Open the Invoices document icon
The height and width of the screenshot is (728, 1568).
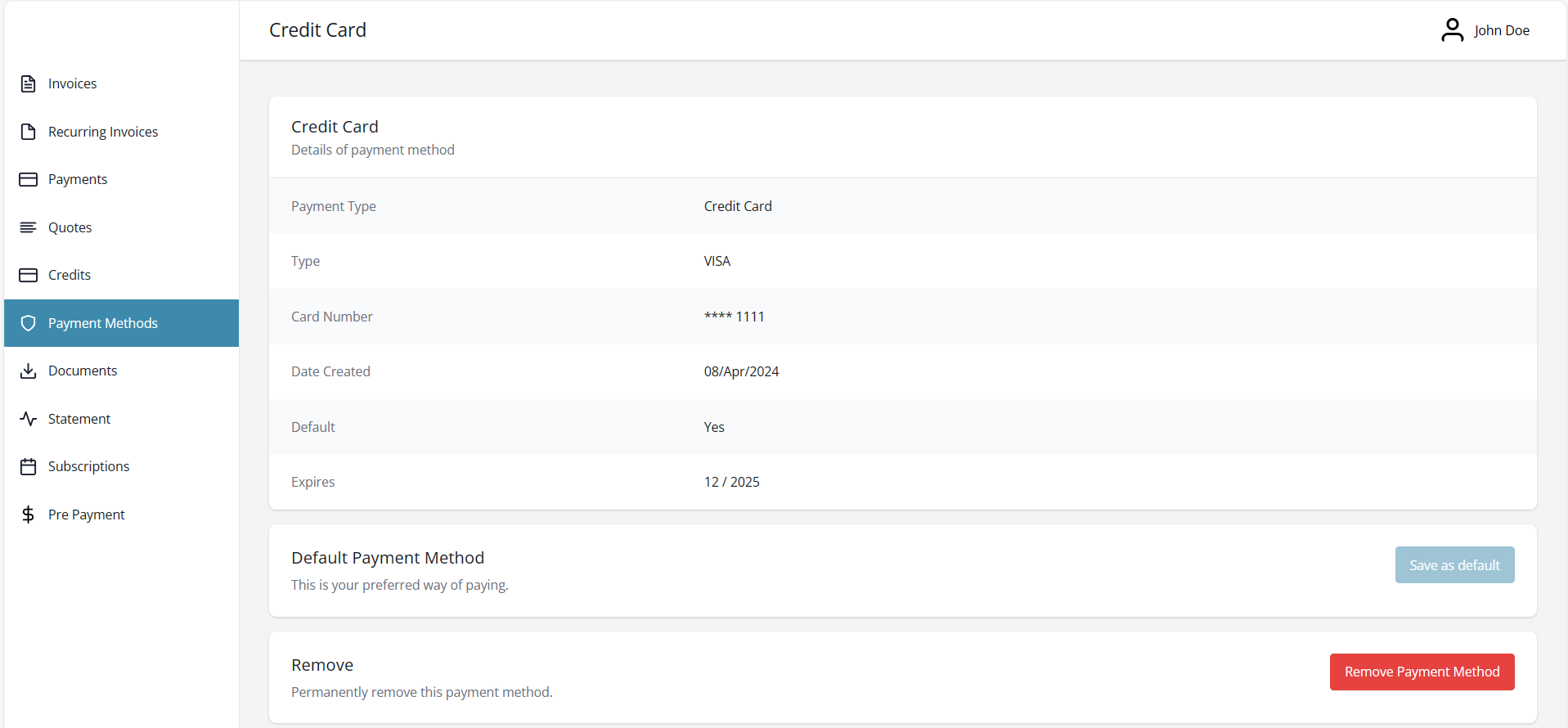click(29, 83)
